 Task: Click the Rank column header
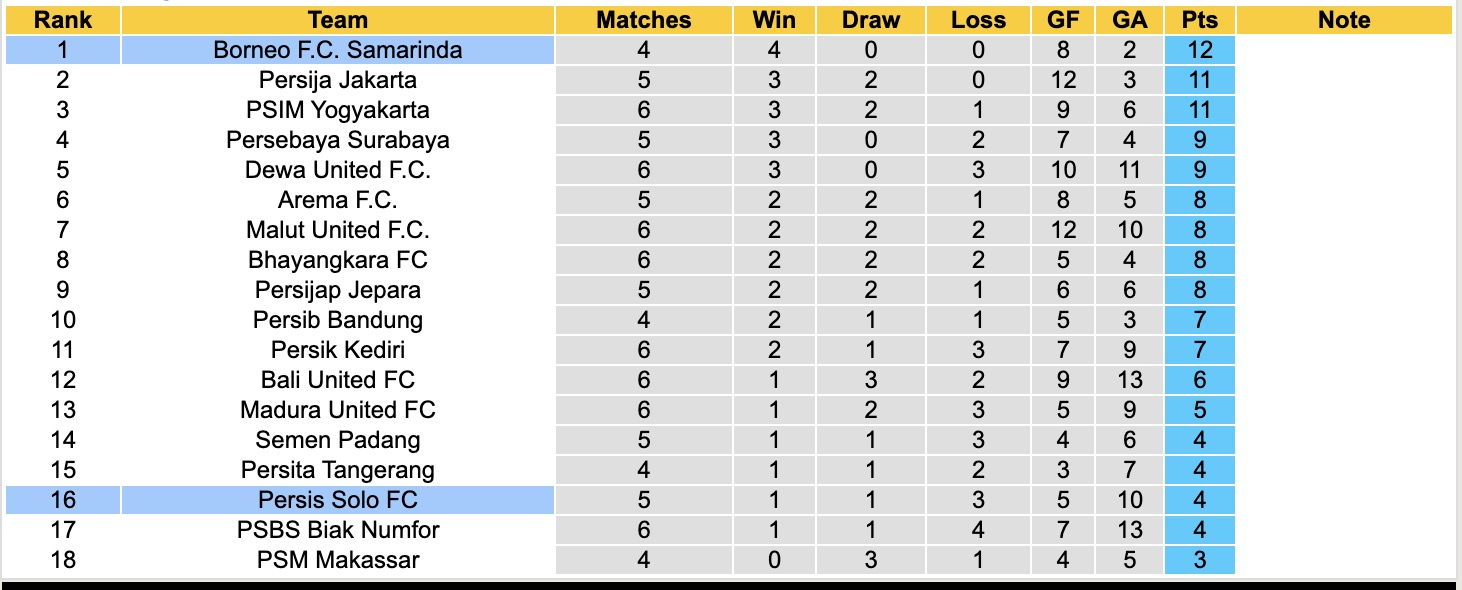(62, 20)
